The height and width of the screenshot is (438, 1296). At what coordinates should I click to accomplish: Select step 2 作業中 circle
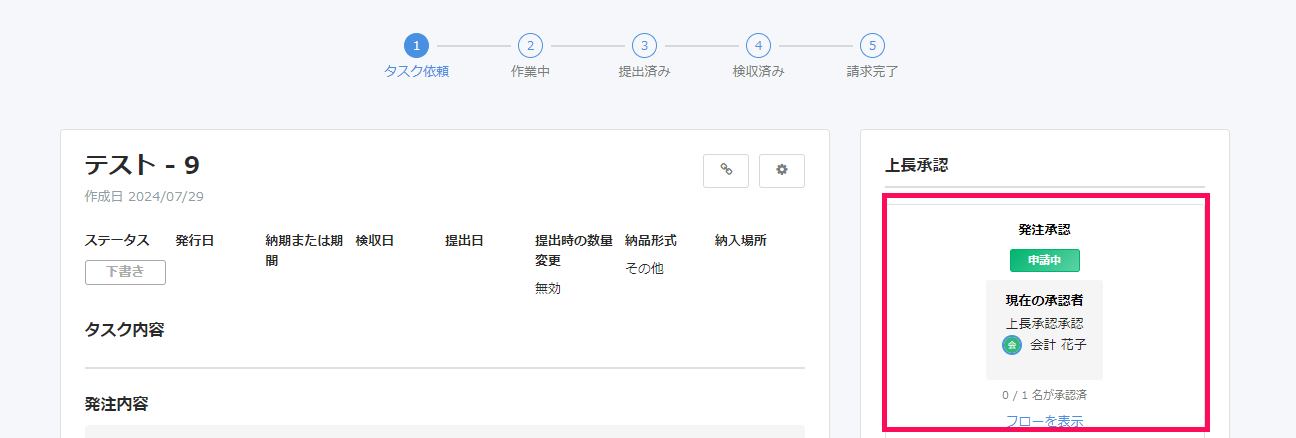point(530,45)
